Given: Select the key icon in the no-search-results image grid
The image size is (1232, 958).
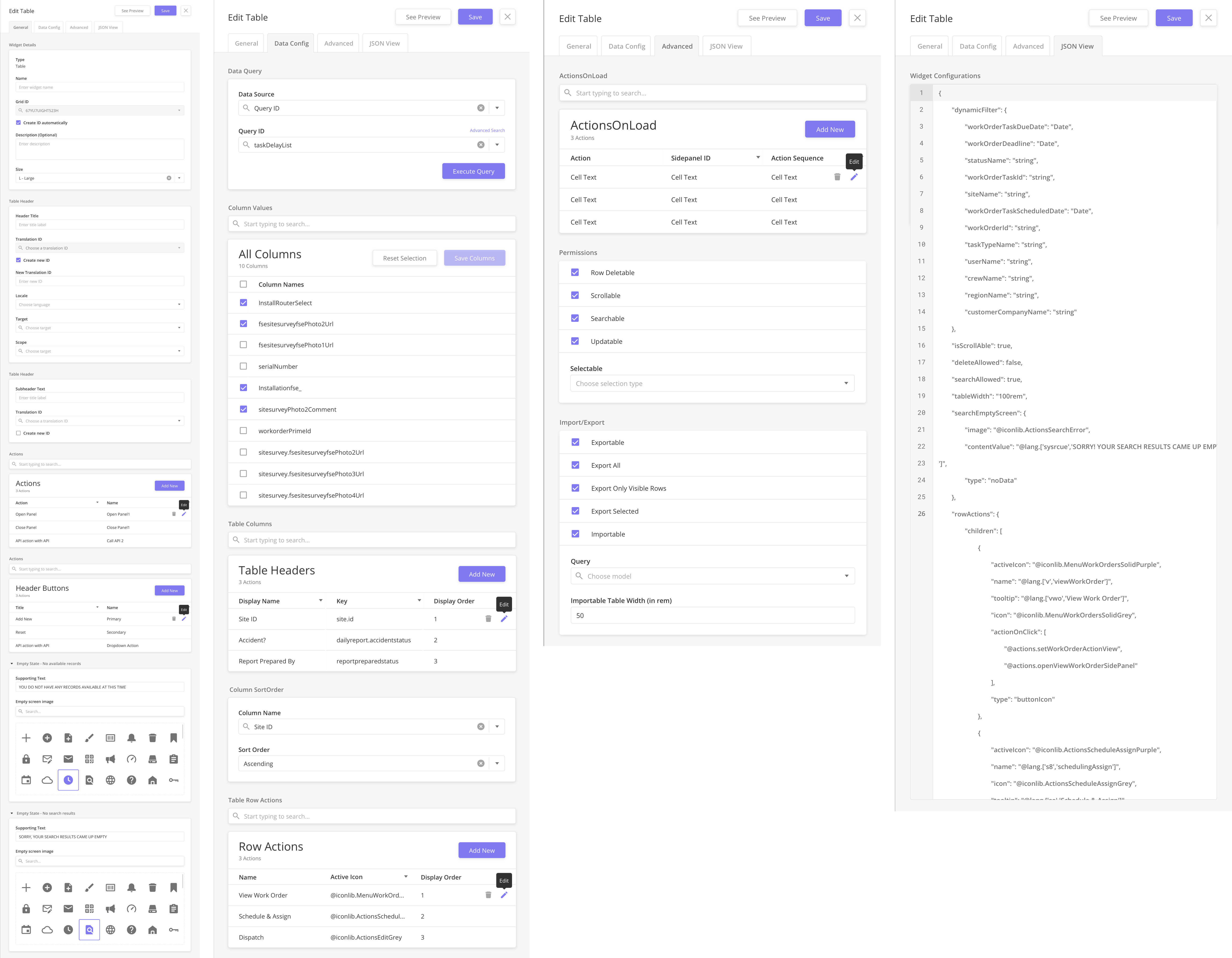Looking at the screenshot, I should [x=174, y=929].
